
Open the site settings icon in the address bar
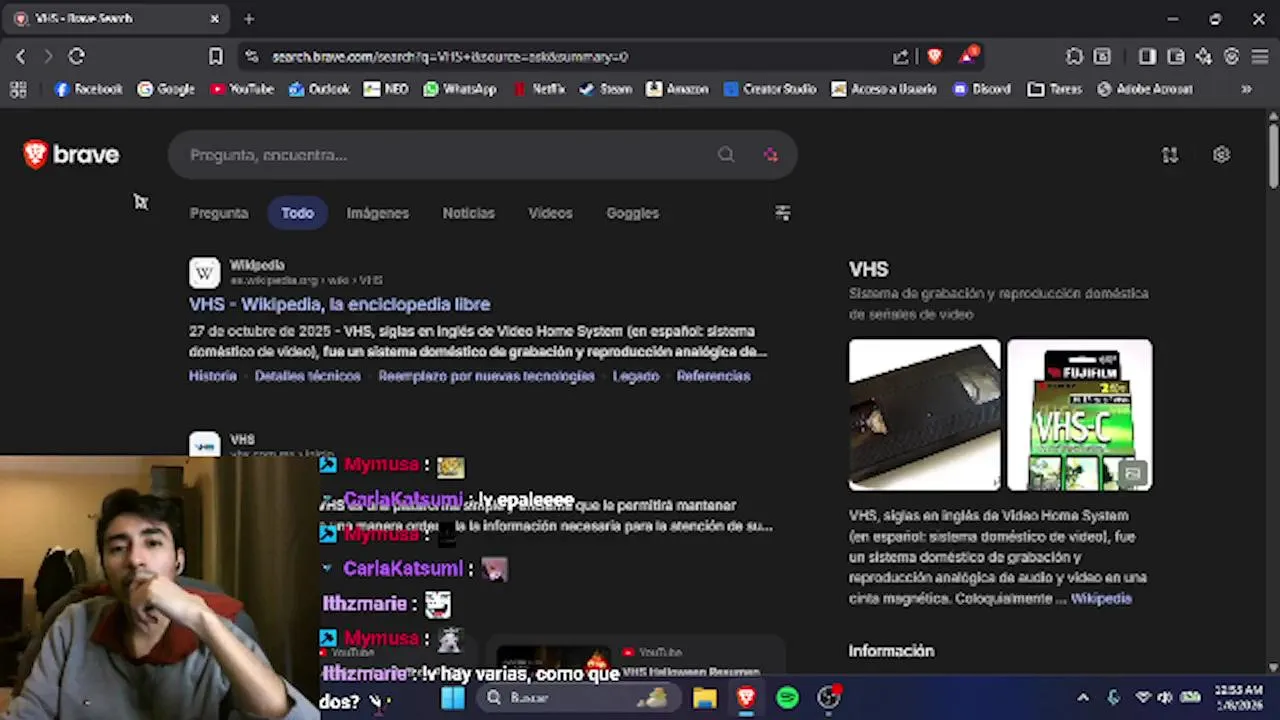[251, 57]
